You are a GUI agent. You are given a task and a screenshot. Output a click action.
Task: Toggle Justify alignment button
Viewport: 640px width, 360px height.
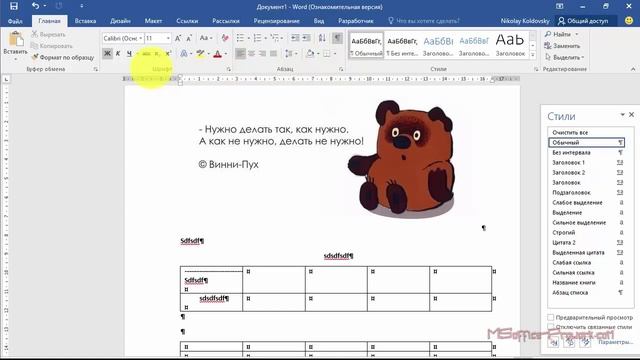coord(273,53)
